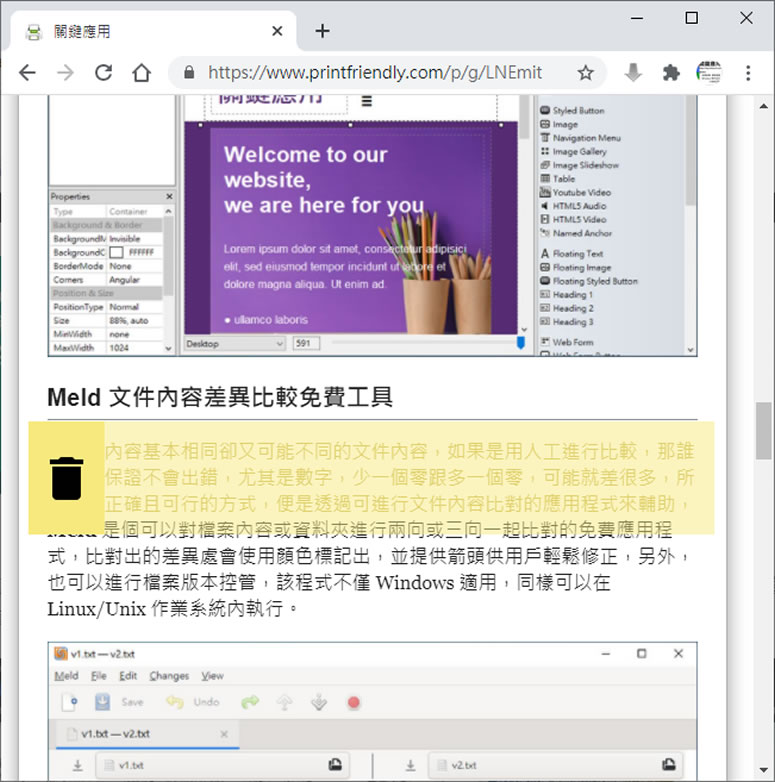Viewport: 775px width, 782px height.
Task: Click the browser back arrow
Action: coord(27,73)
